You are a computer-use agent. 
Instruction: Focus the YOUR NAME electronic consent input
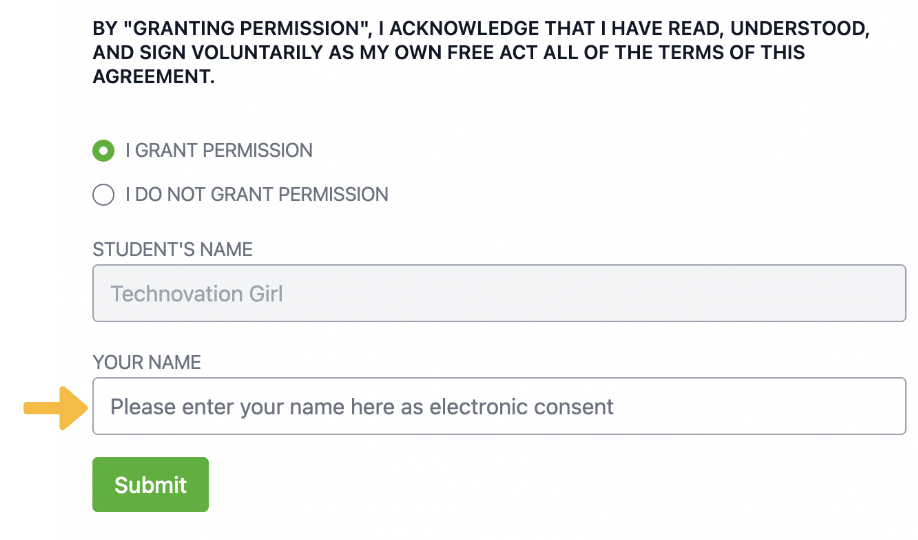point(498,406)
